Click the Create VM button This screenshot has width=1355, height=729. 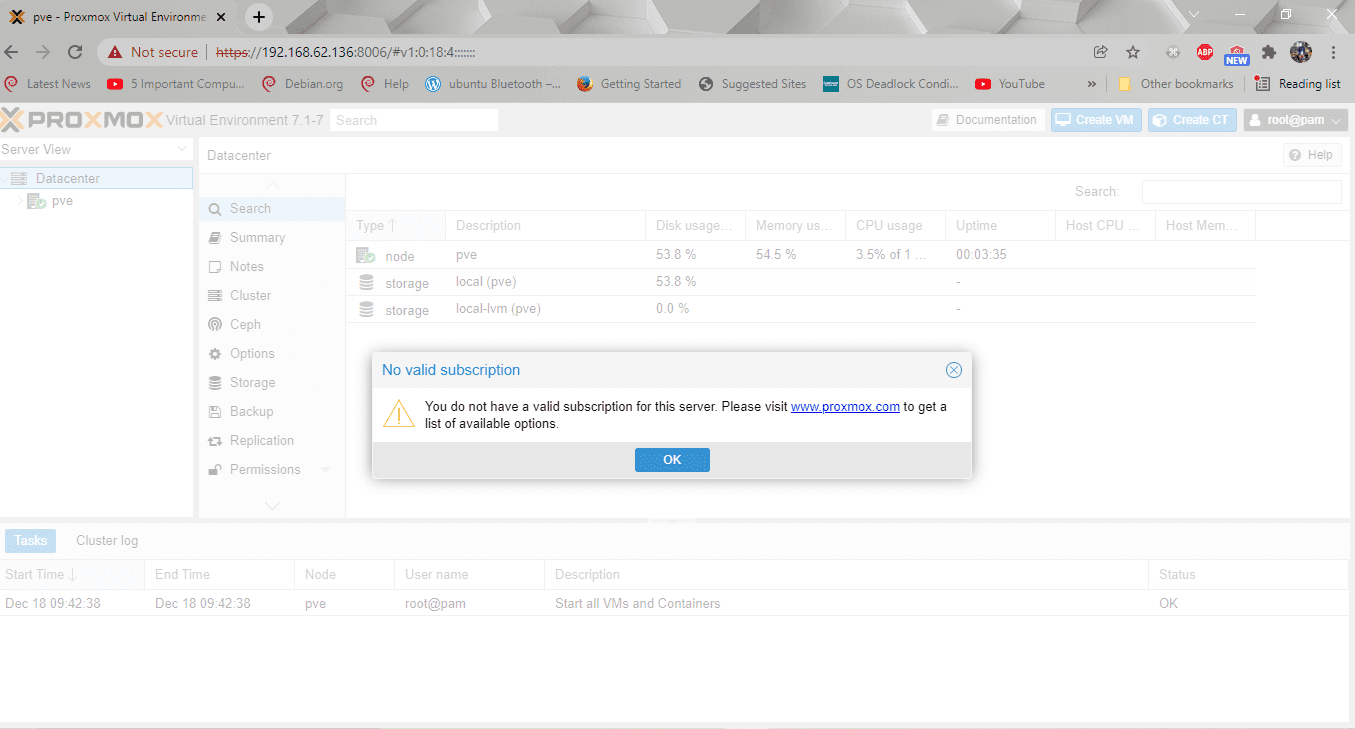coord(1096,120)
